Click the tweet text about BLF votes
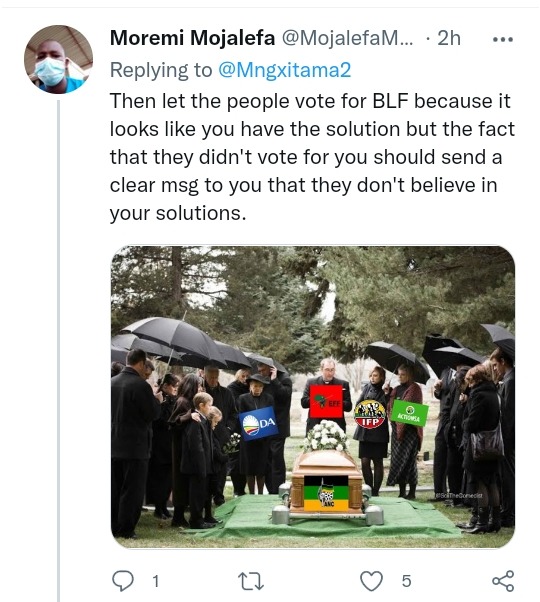 click(x=312, y=157)
